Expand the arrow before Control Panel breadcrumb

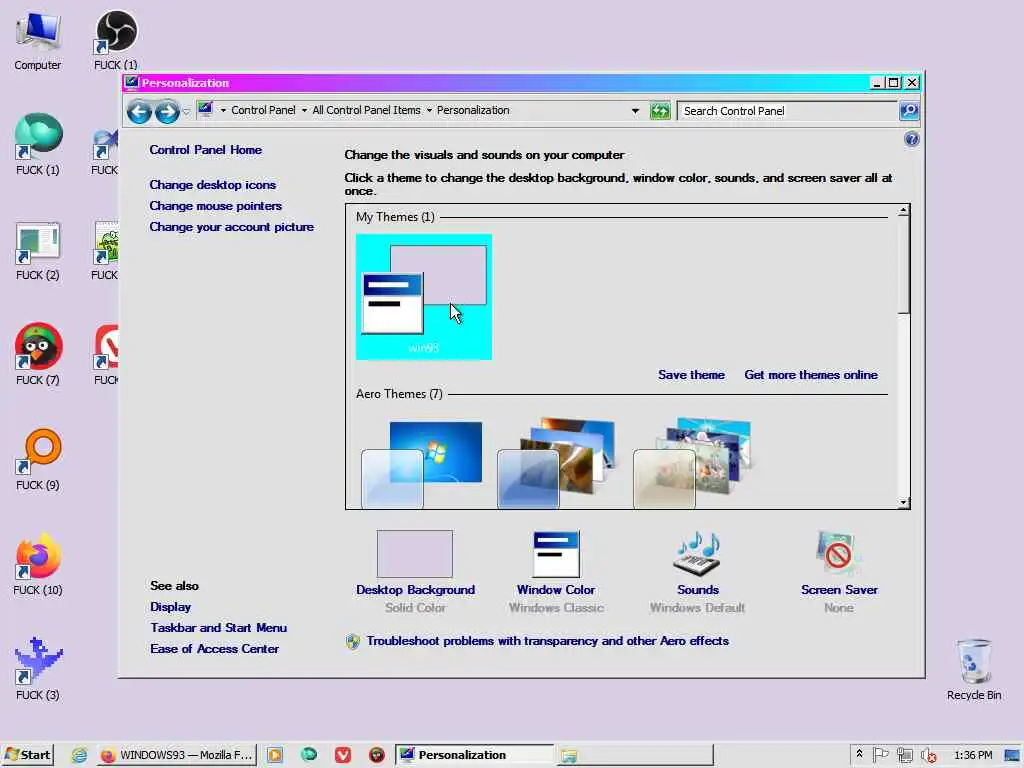[223, 110]
